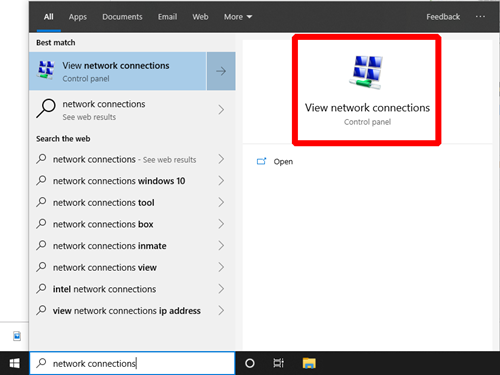The image size is (500, 375).
Task: Expand 'network connections See web results' large chevron
Action: 221,110
